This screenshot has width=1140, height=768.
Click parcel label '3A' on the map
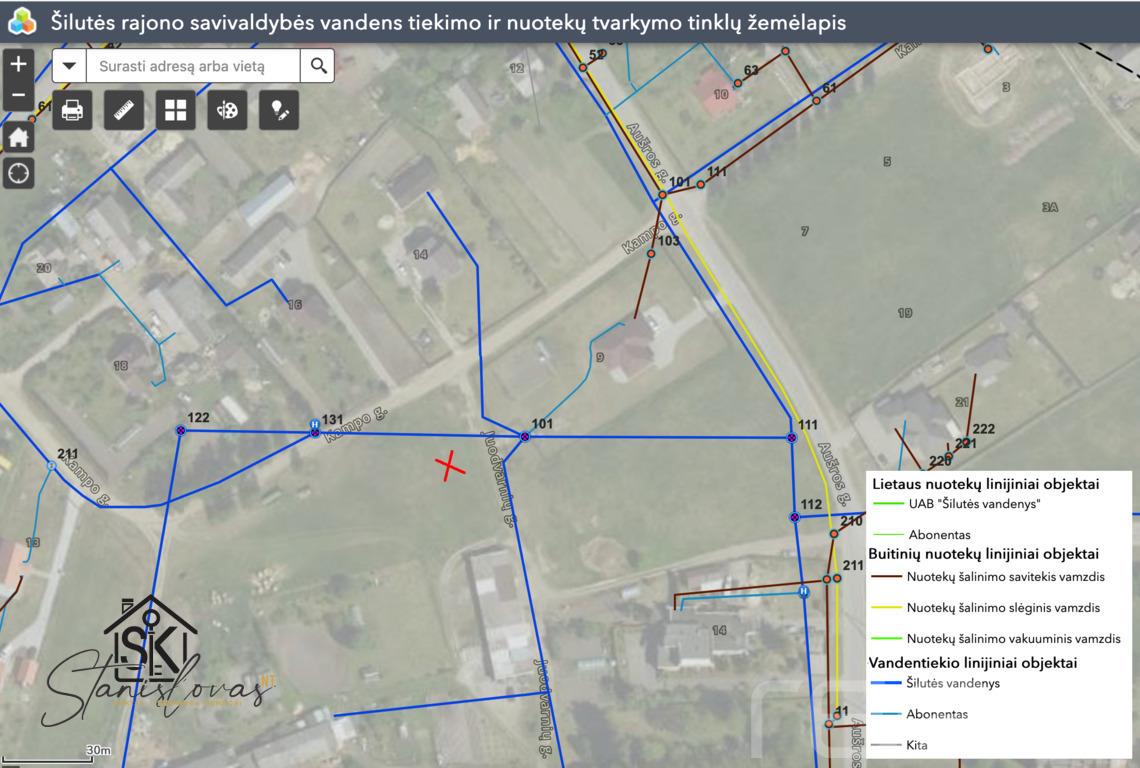[x=1050, y=207]
